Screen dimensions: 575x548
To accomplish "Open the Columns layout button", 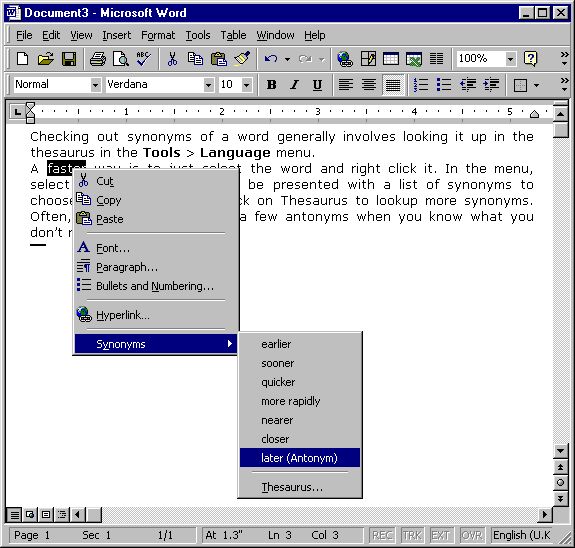I will [x=436, y=59].
